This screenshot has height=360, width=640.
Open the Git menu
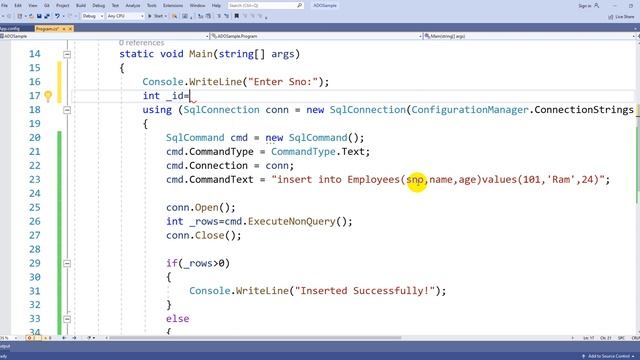[x=47, y=6]
